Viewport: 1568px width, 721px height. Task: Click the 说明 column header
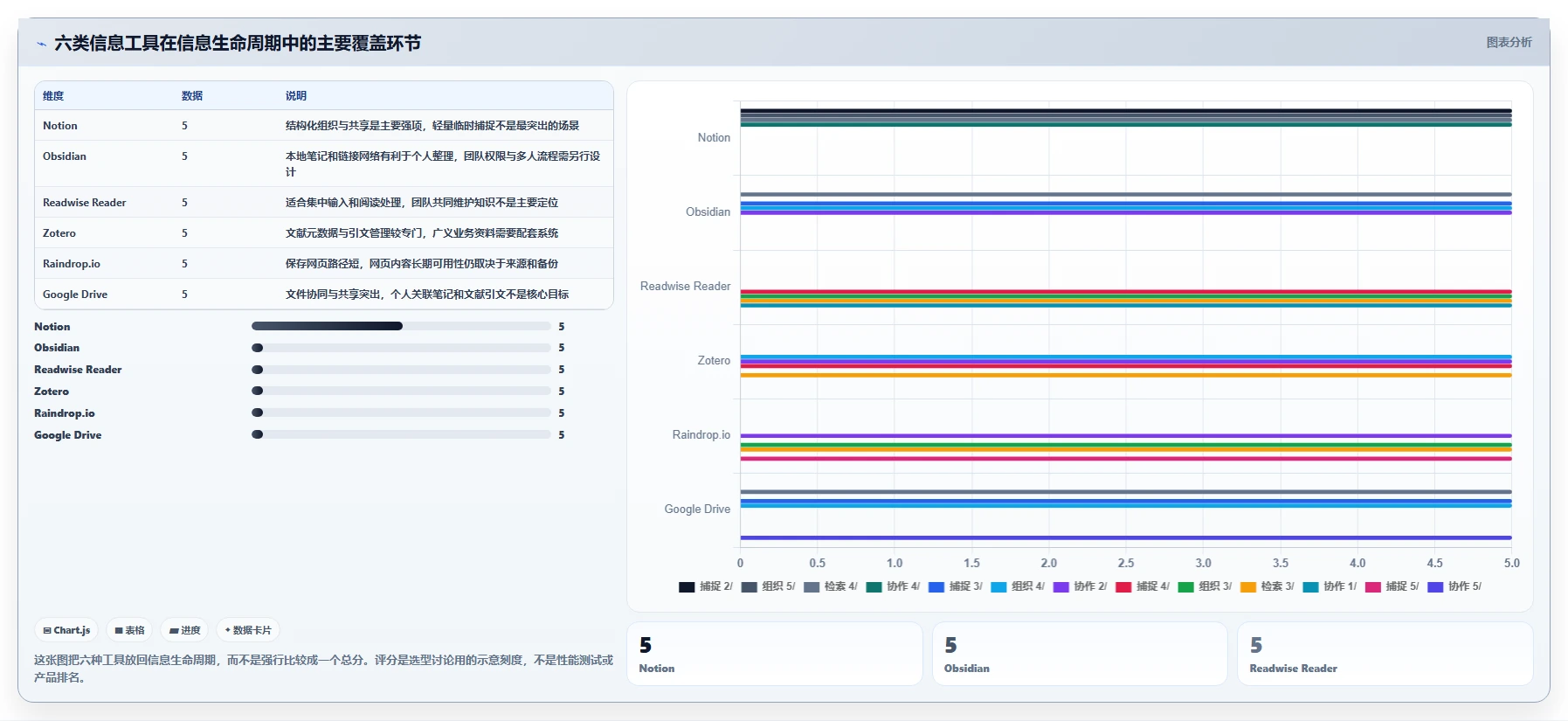[296, 96]
